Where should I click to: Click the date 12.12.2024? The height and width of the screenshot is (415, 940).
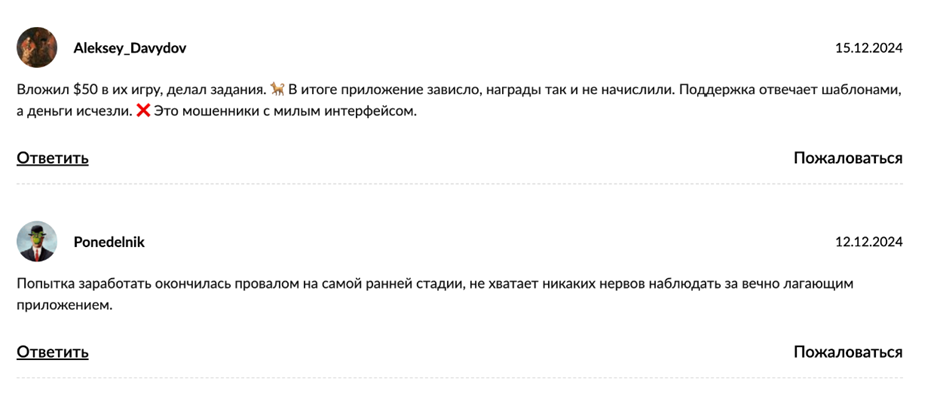pyautogui.click(x=868, y=242)
